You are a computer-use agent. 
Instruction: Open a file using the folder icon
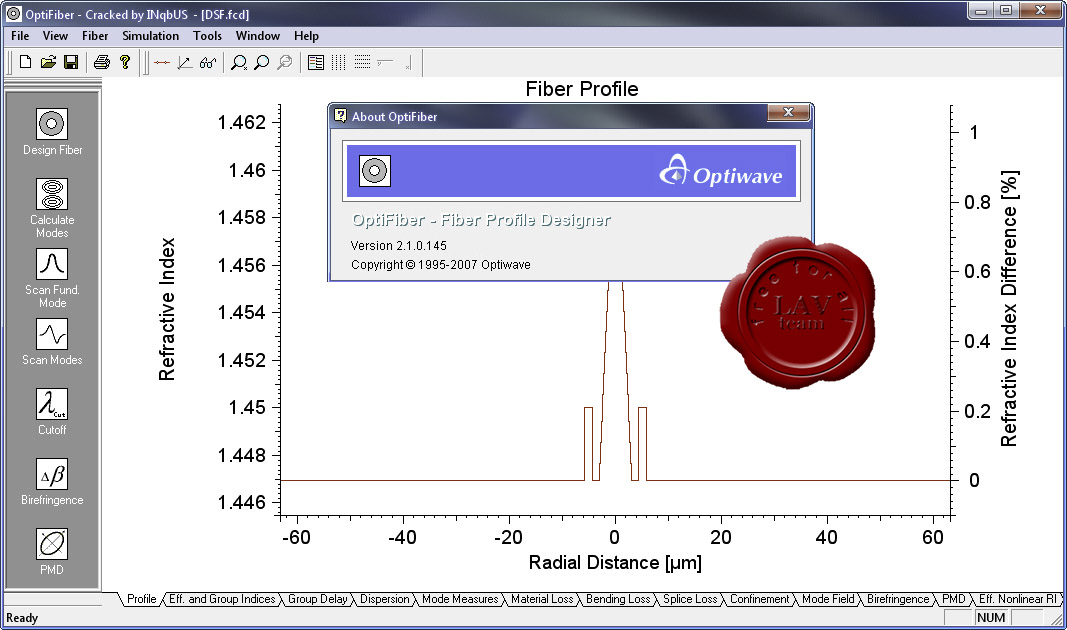coord(48,63)
